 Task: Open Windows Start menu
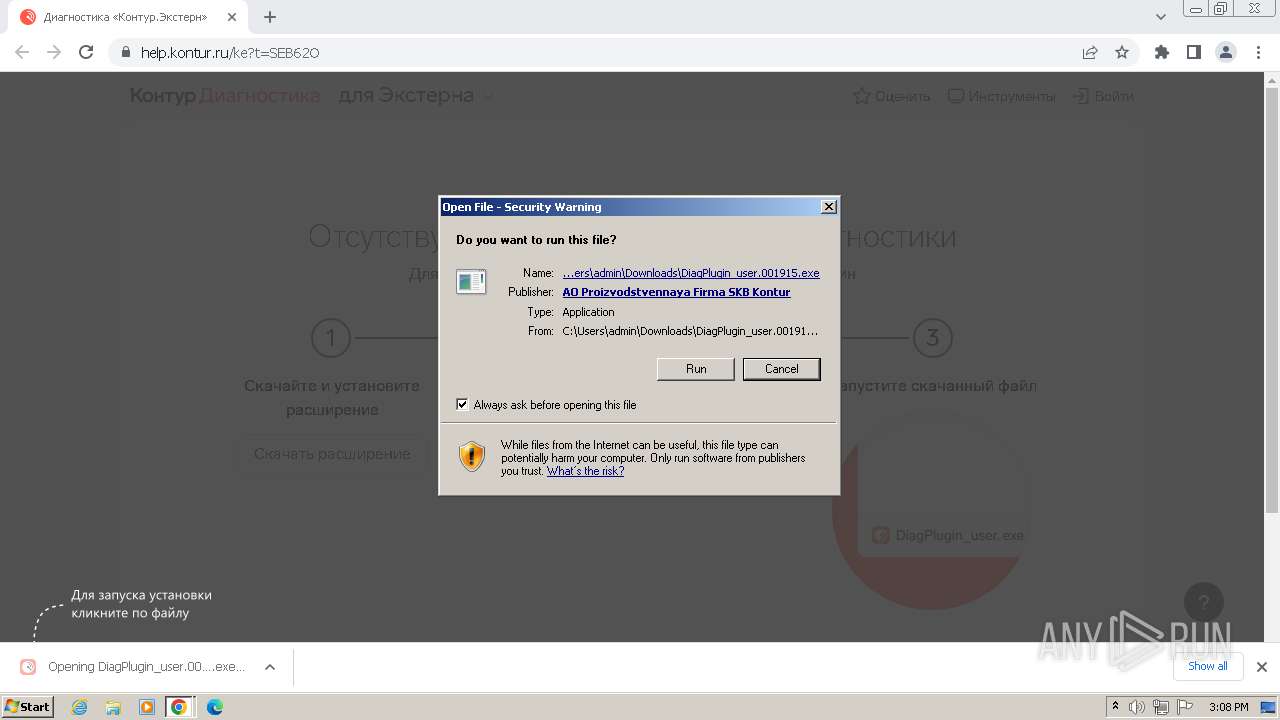[28, 707]
